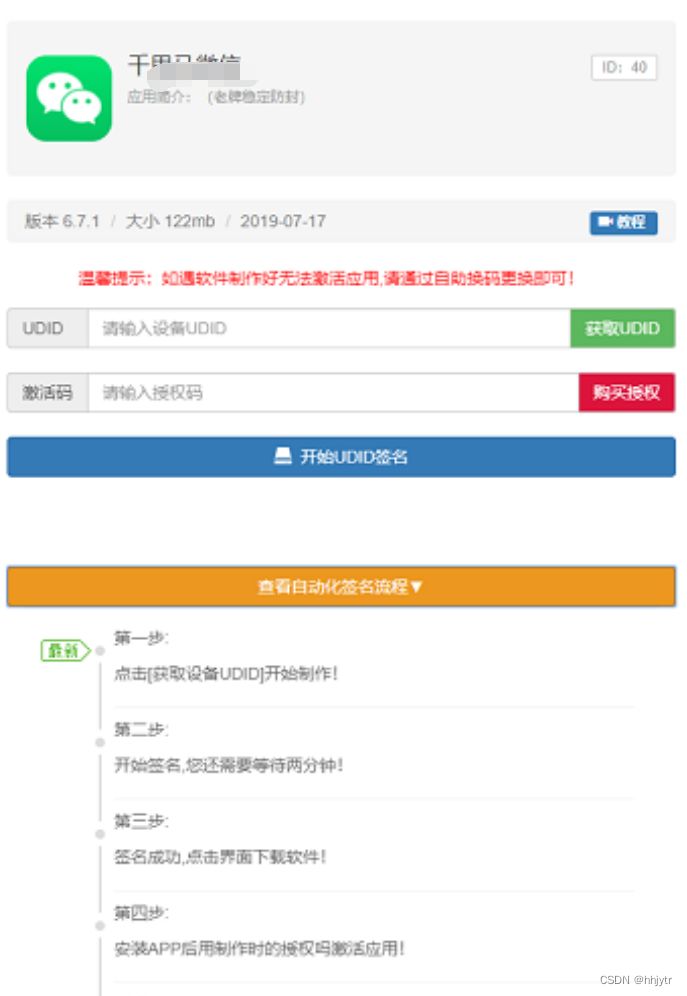The image size is (687, 996).
Task: Click the 激活码 field label
Action: (47, 393)
